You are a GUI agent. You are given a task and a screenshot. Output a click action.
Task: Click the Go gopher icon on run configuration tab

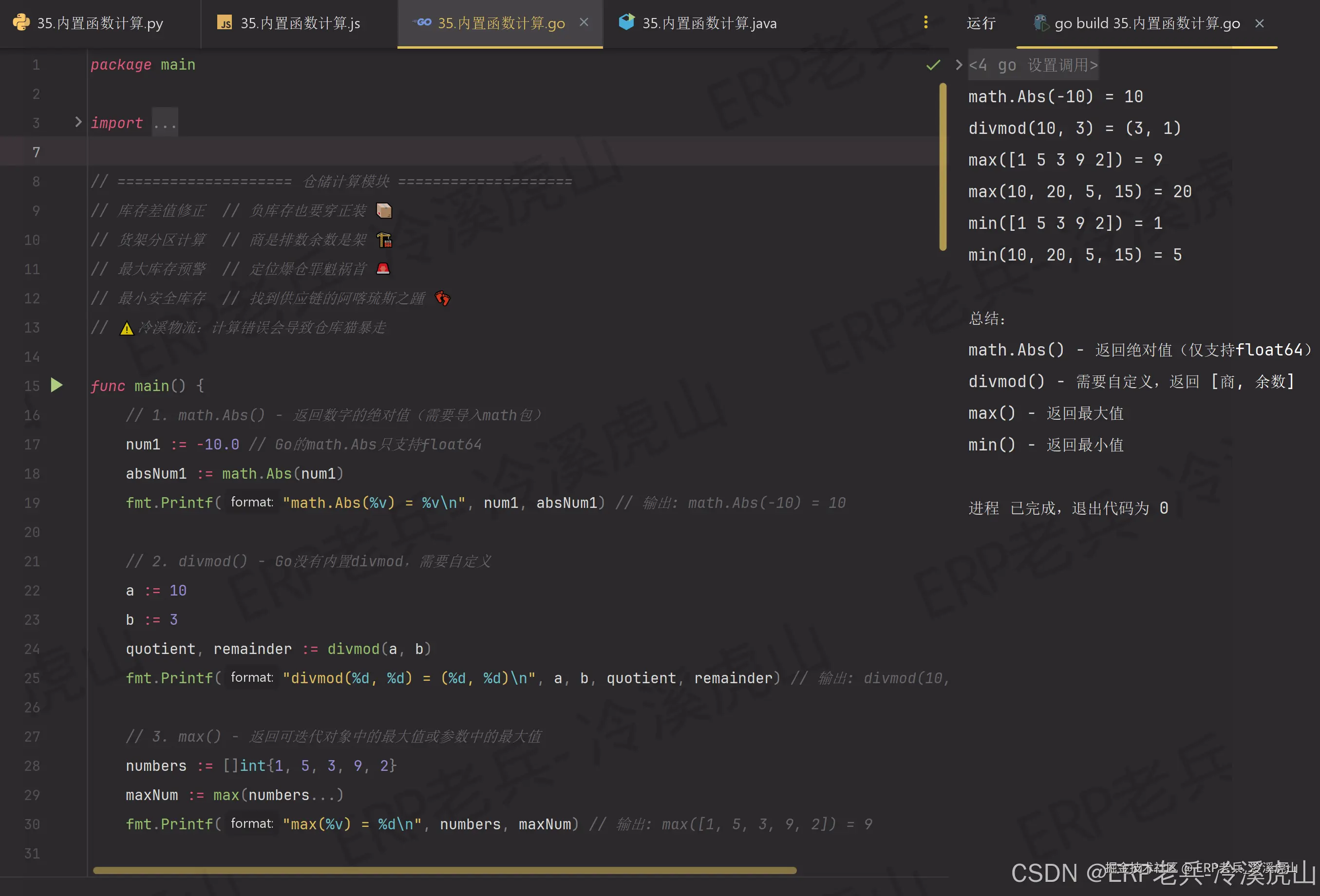1040,23
